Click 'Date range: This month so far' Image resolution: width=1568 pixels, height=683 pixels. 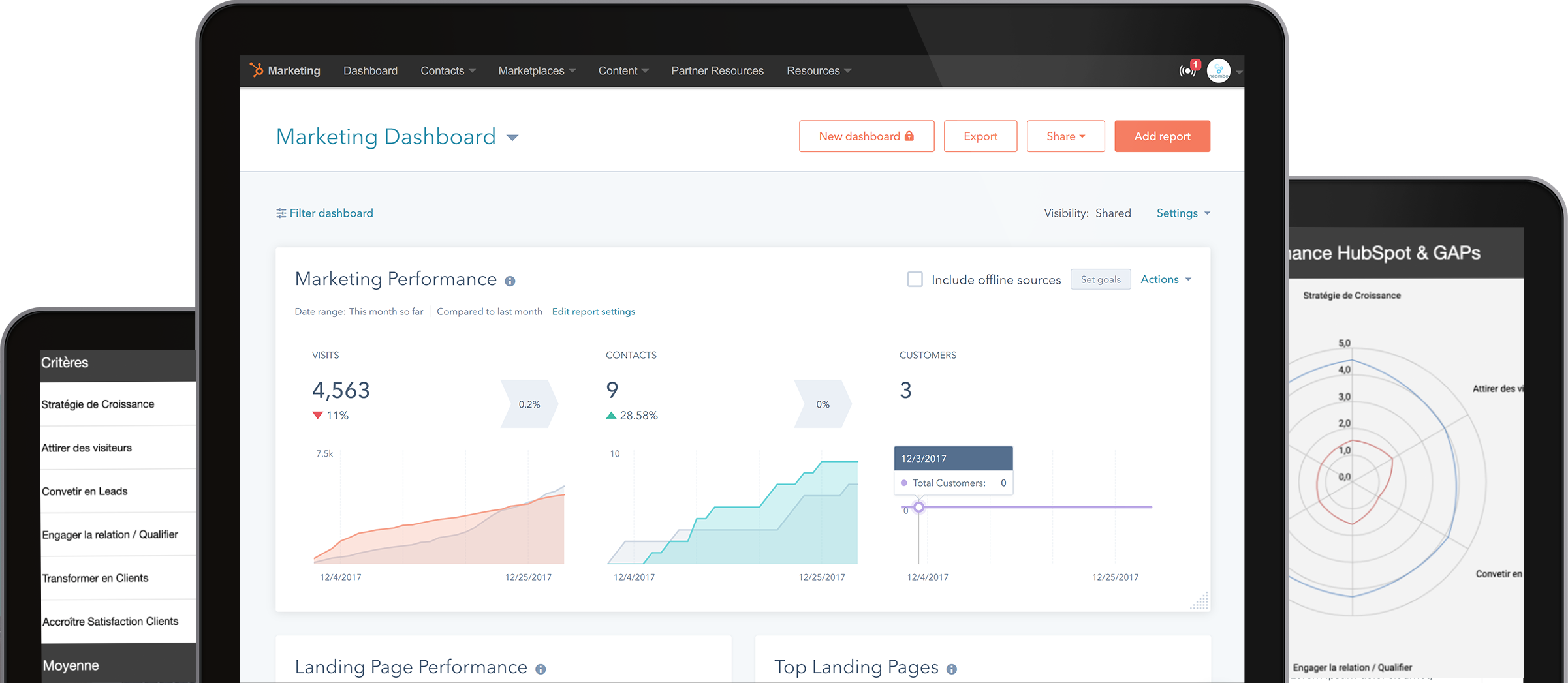(359, 312)
